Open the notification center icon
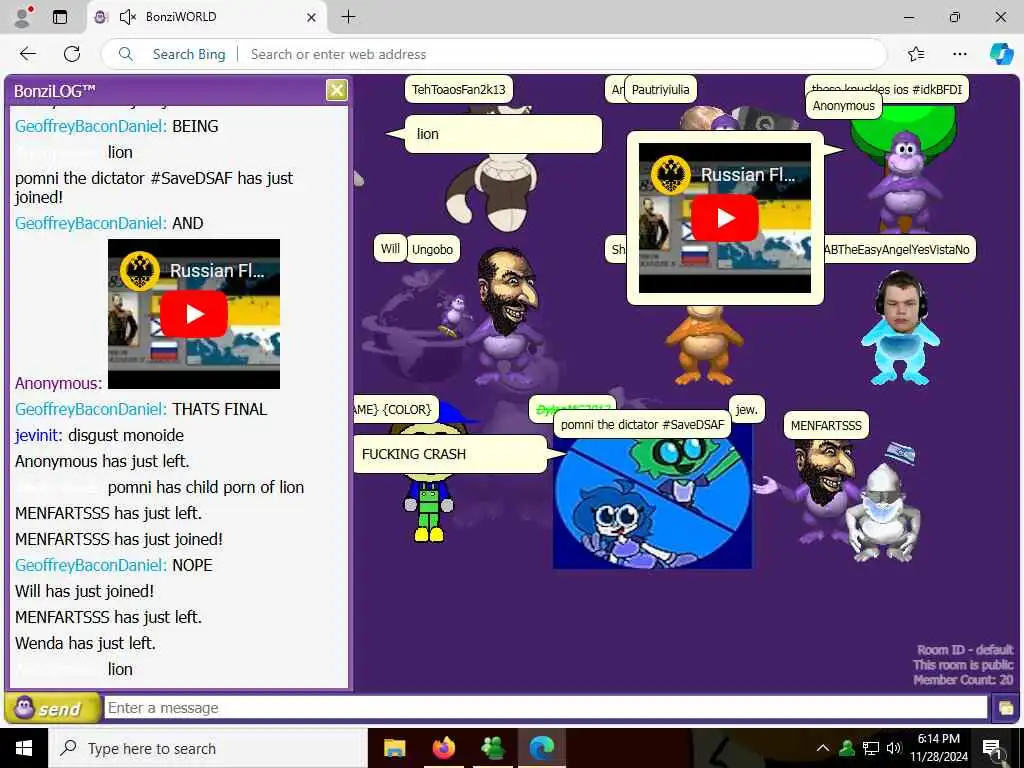 992,749
